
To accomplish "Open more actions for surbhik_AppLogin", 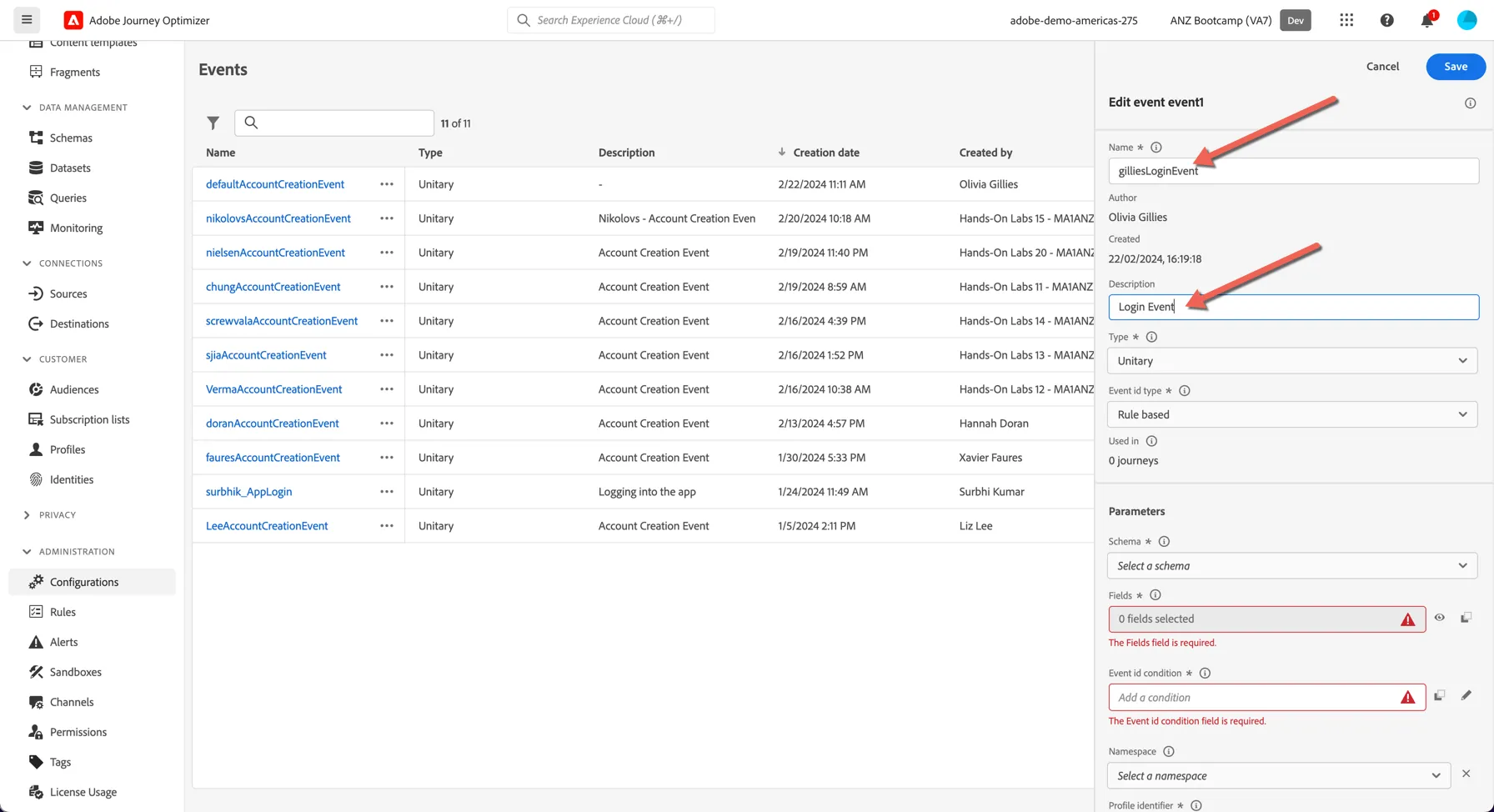I will 387,492.
